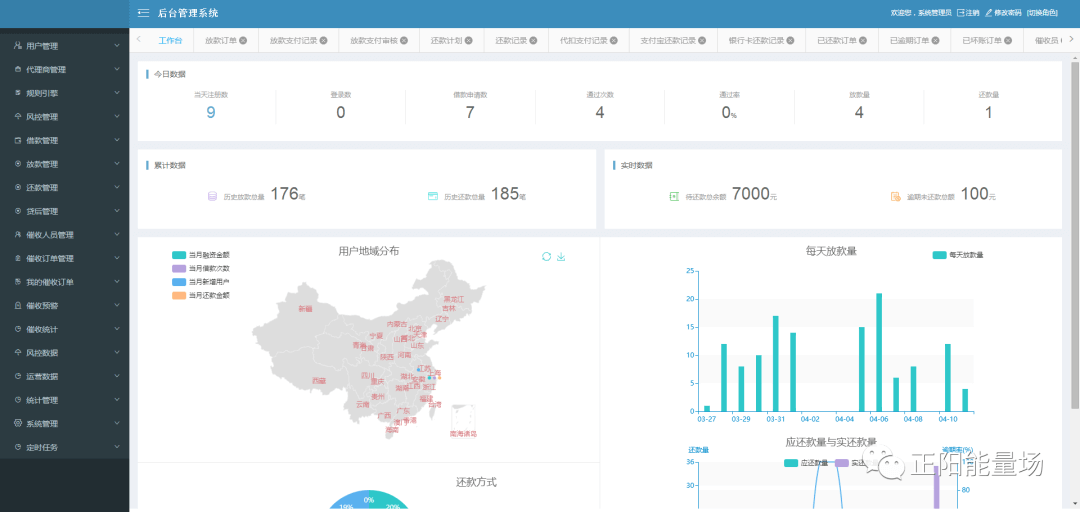The height and width of the screenshot is (512, 1080).
Task: Click the 我的催收订单 icon in sidebar
Action: pyautogui.click(x=17, y=282)
